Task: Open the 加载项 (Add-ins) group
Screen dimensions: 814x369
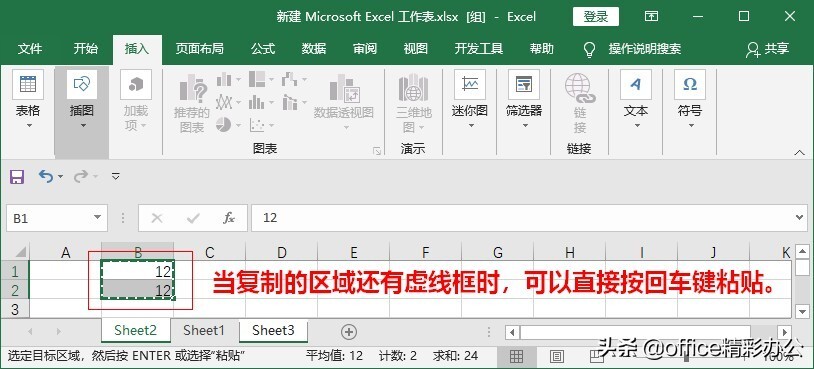Action: [136, 101]
